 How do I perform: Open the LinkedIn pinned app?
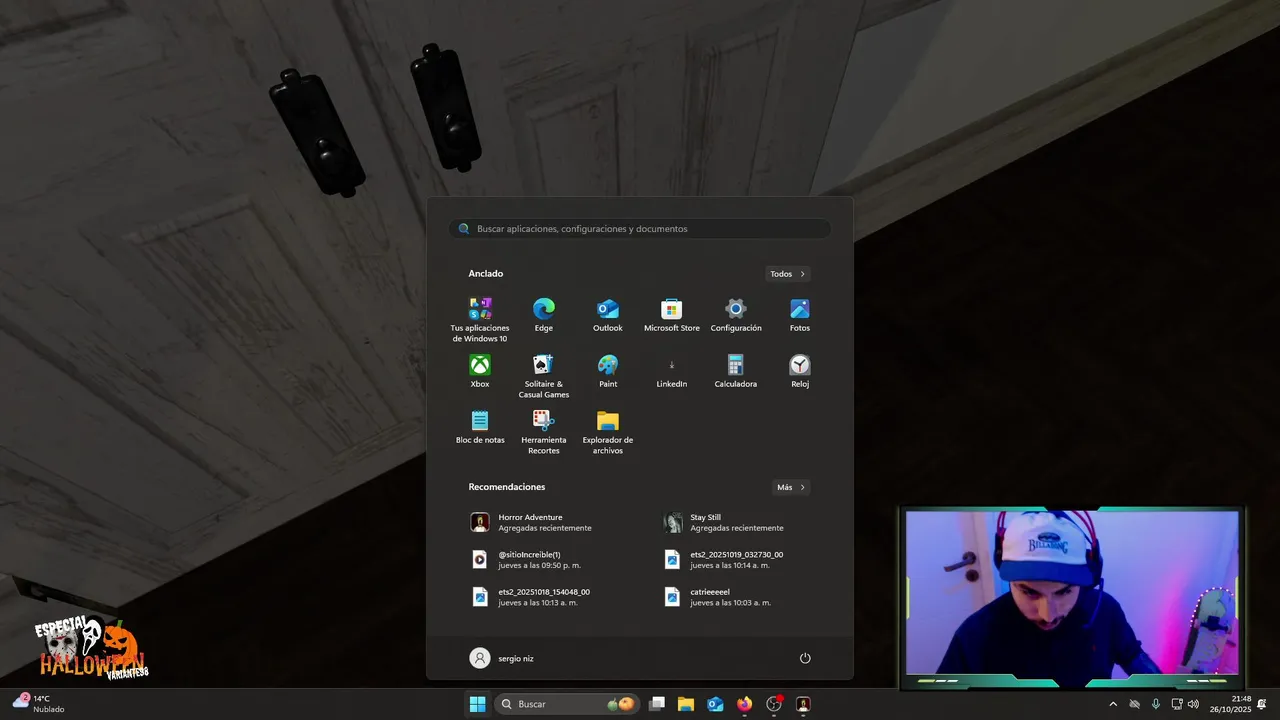(x=672, y=372)
